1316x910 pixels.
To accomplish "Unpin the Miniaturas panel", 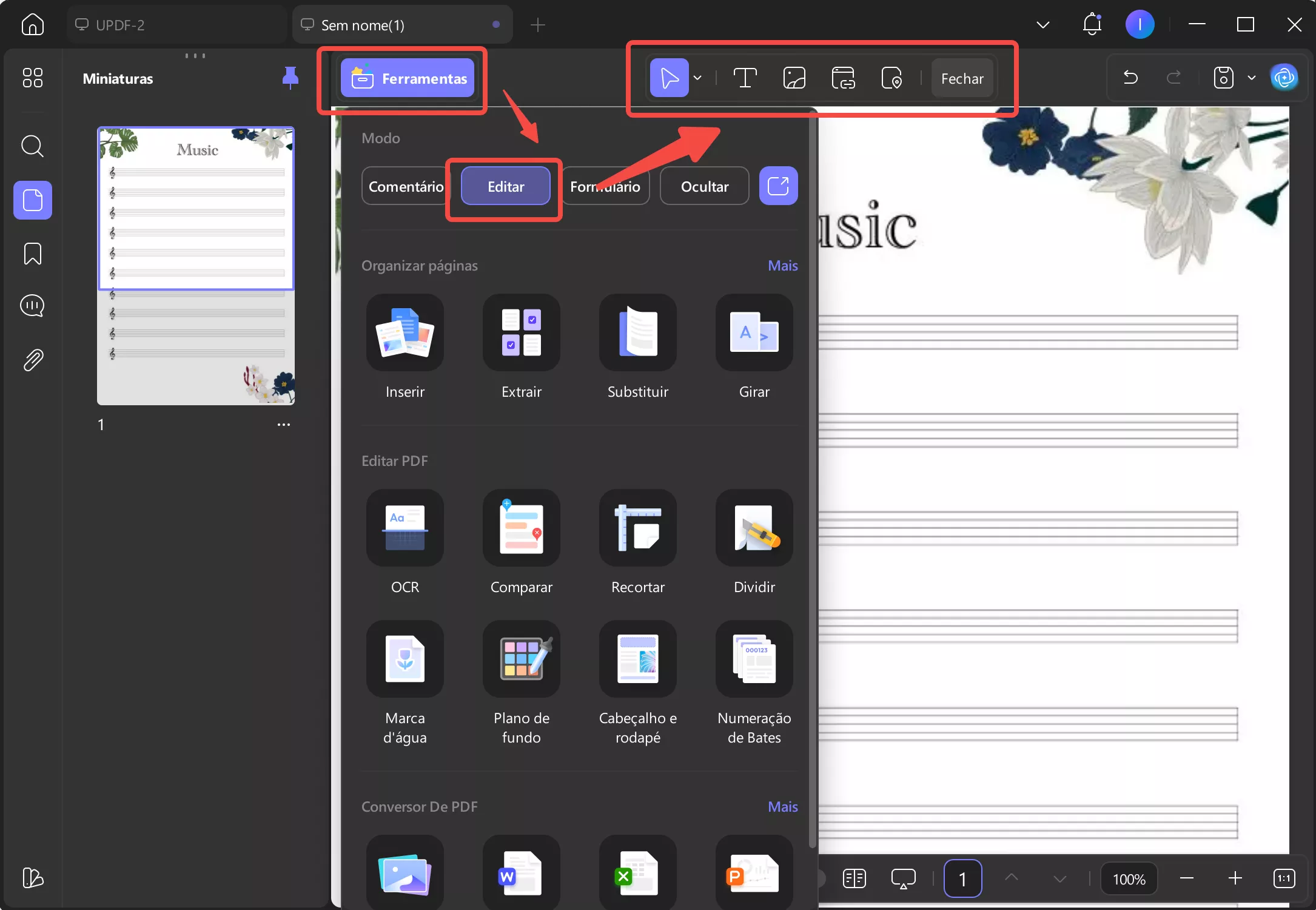I will [290, 78].
